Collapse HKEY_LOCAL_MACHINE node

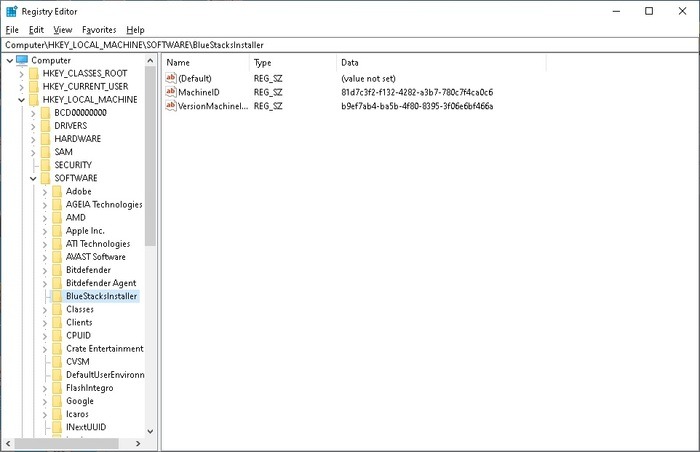tap(21, 100)
